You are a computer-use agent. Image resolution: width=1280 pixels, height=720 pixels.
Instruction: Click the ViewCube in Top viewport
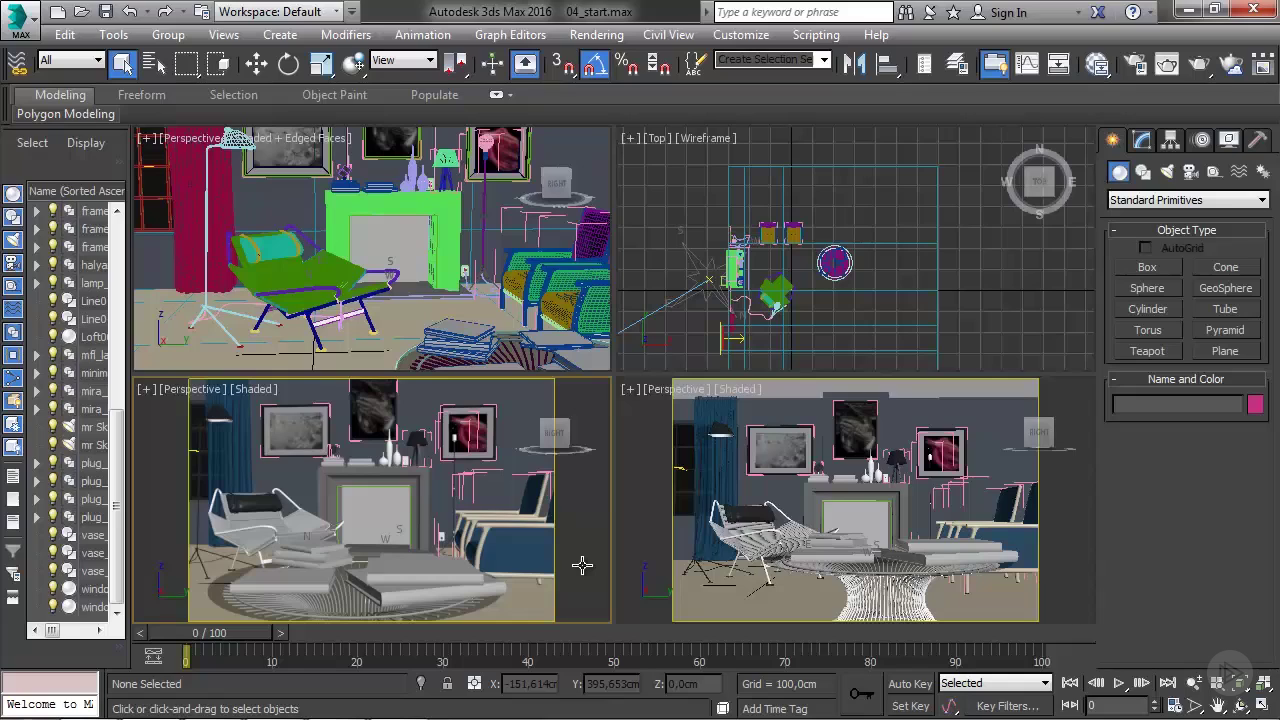1039,182
